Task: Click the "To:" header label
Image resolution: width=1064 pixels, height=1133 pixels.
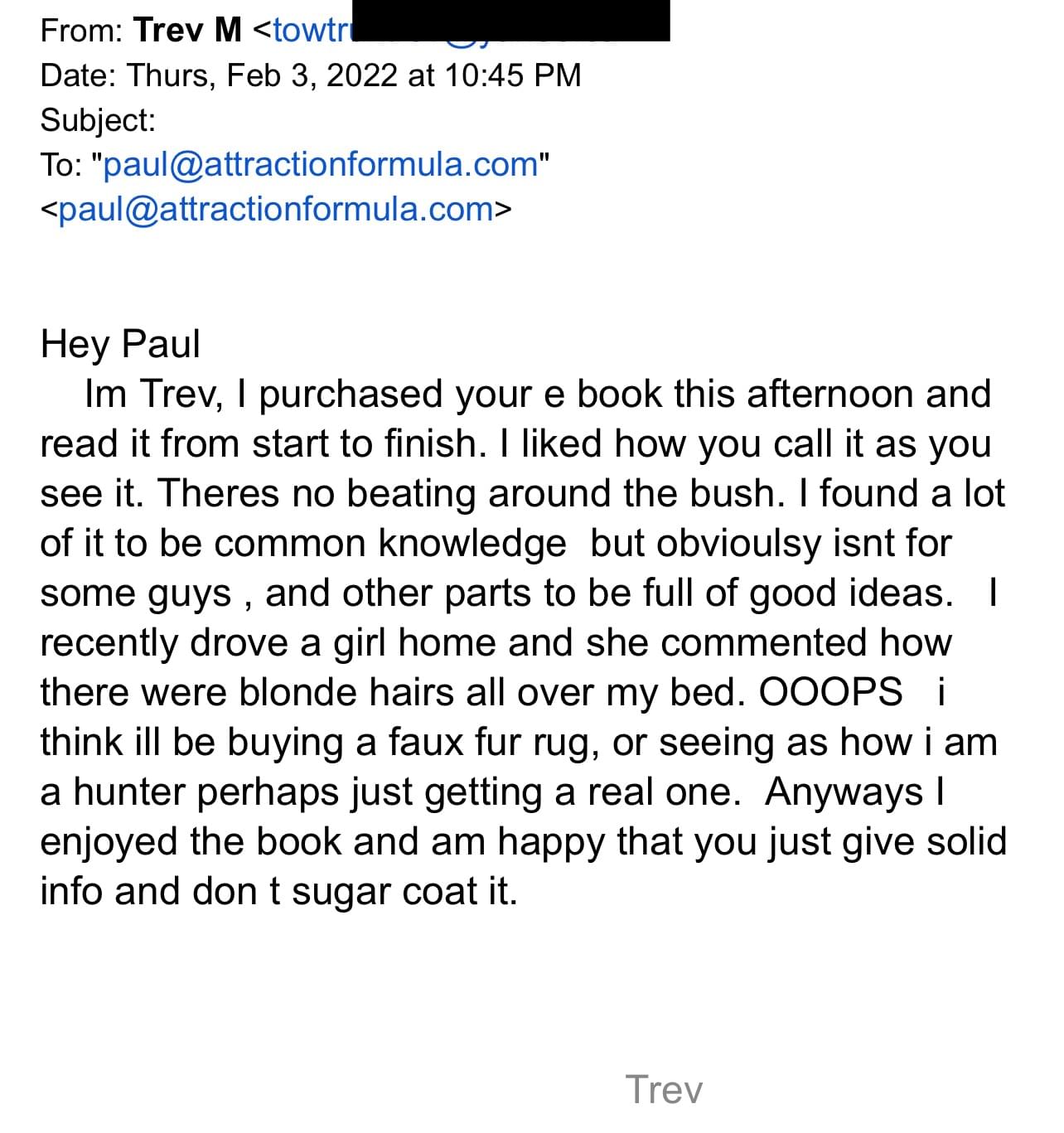Action: pyautogui.click(x=61, y=165)
